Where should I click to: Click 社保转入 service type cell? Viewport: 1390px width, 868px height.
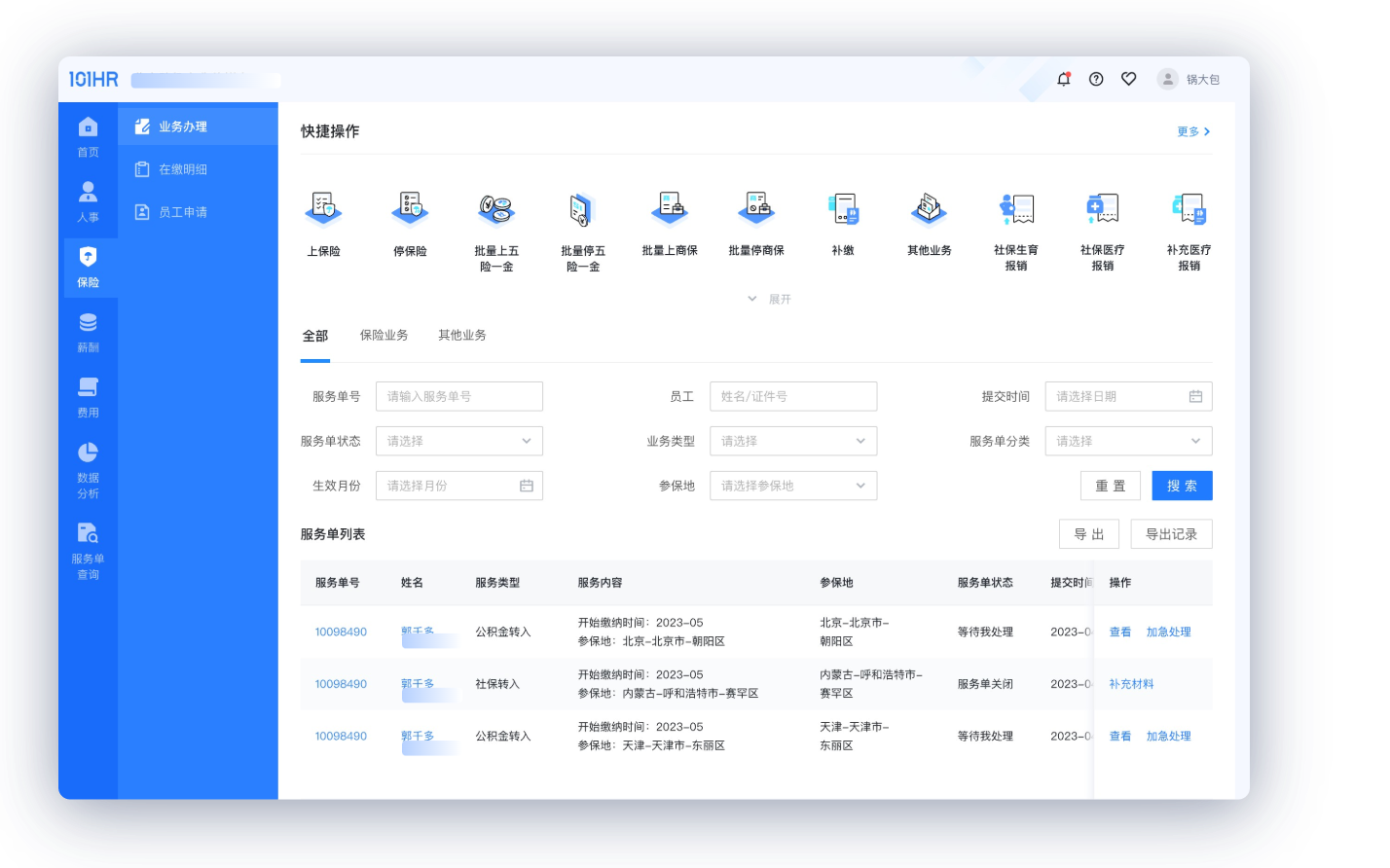pyautogui.click(x=497, y=684)
